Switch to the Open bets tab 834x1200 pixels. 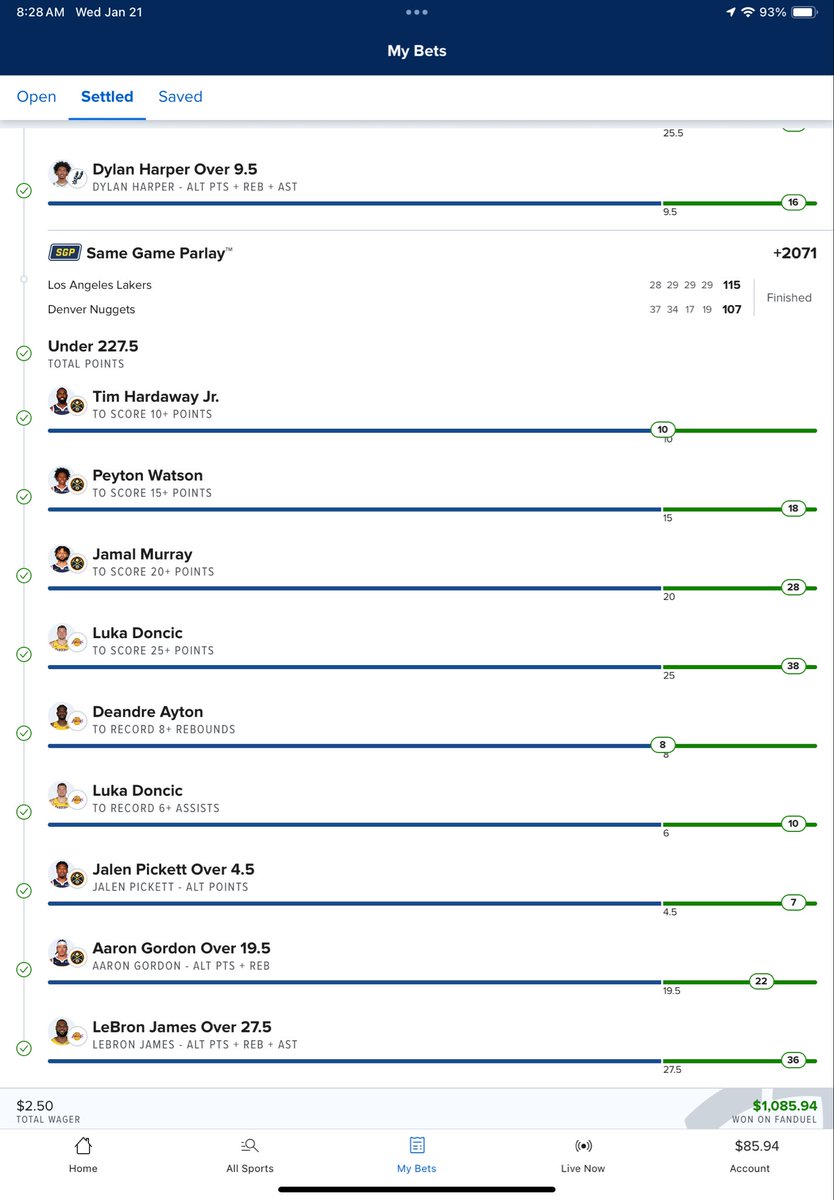point(36,97)
